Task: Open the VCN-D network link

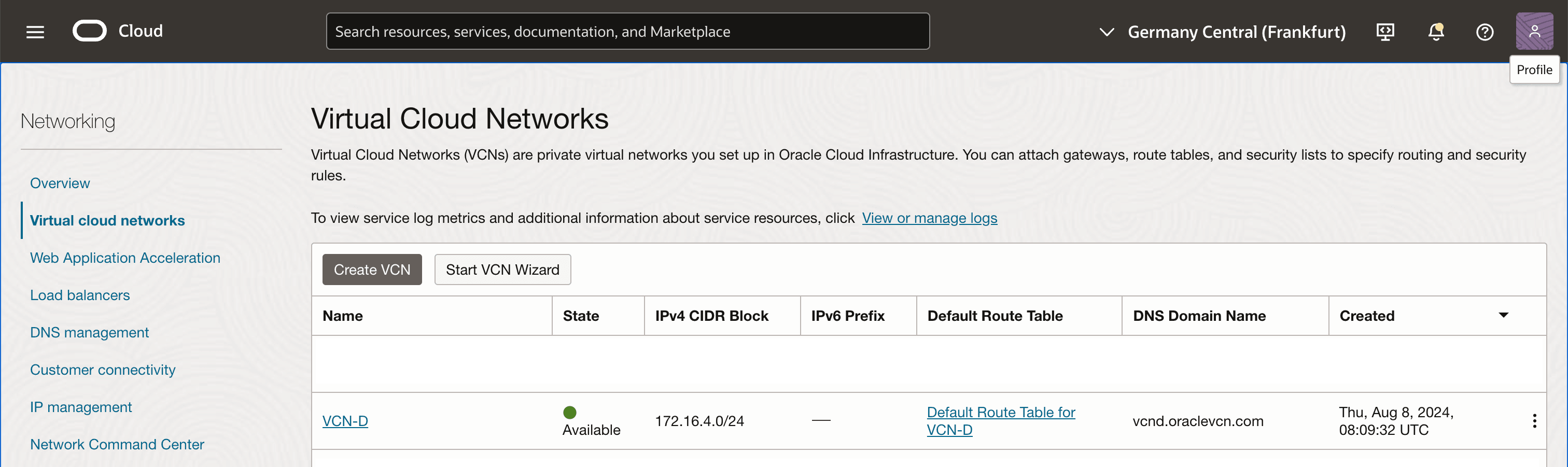Action: point(345,421)
